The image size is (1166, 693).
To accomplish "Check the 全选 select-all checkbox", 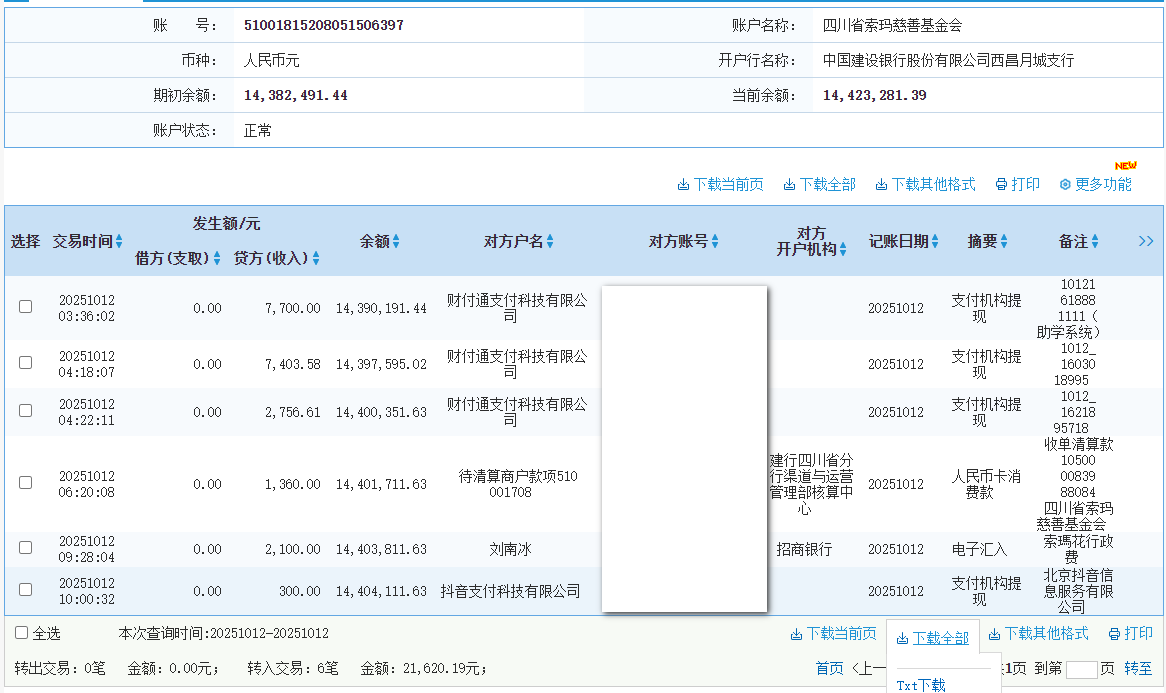I will click(21, 633).
